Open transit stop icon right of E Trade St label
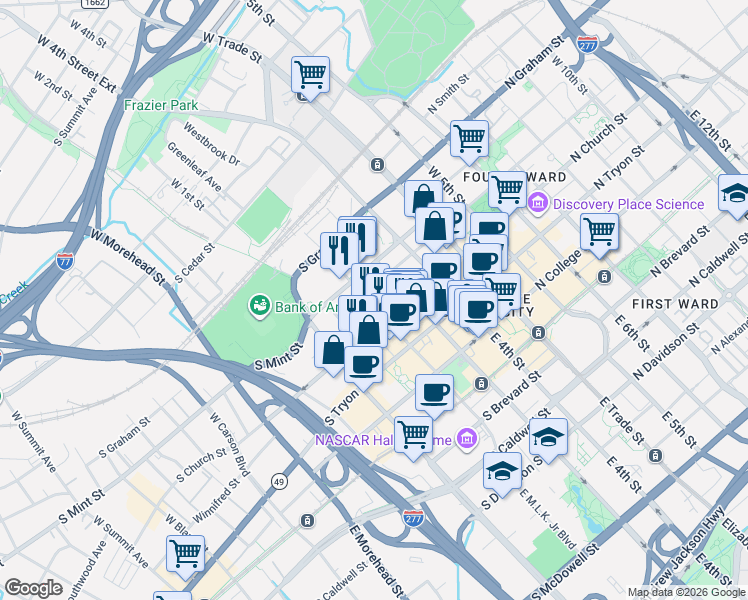This screenshot has height=600, width=748. (656, 455)
